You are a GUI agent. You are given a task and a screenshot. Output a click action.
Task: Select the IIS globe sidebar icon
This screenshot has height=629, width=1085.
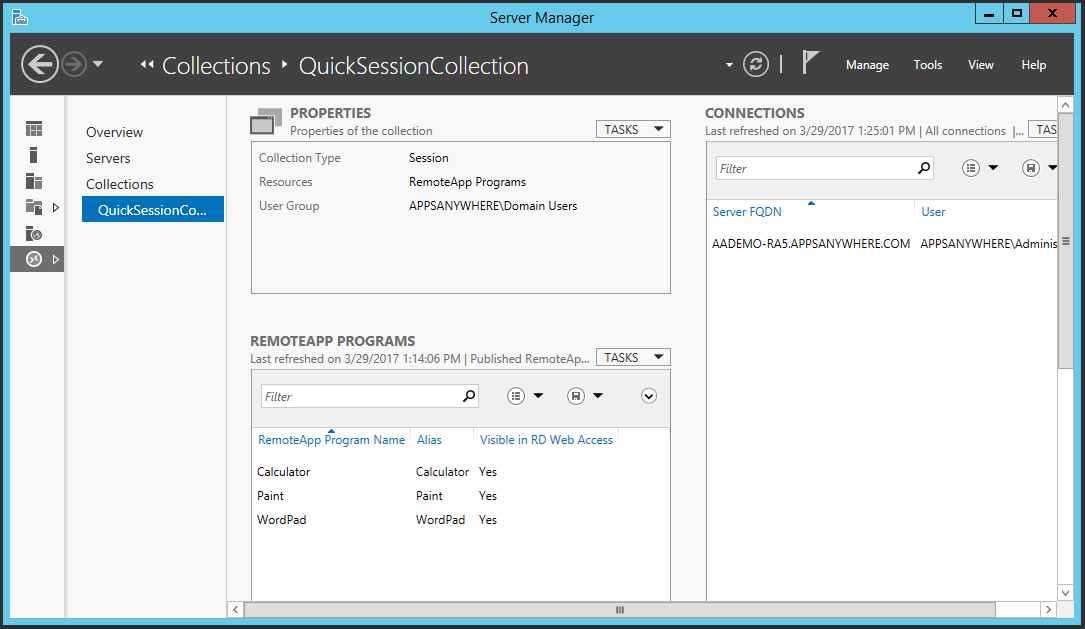34,233
